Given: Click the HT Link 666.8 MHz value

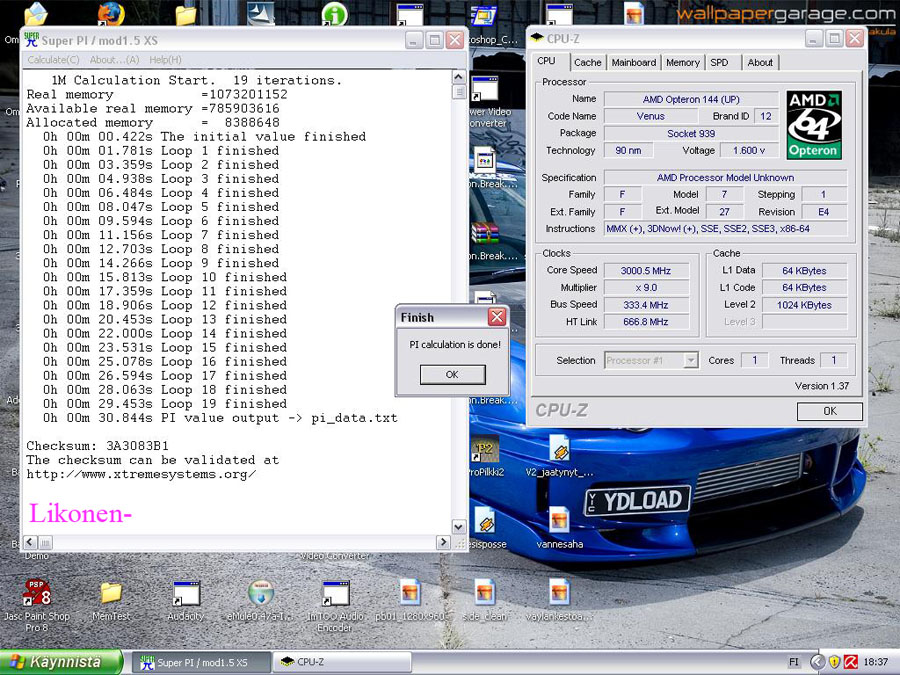Looking at the screenshot, I should point(646,322).
